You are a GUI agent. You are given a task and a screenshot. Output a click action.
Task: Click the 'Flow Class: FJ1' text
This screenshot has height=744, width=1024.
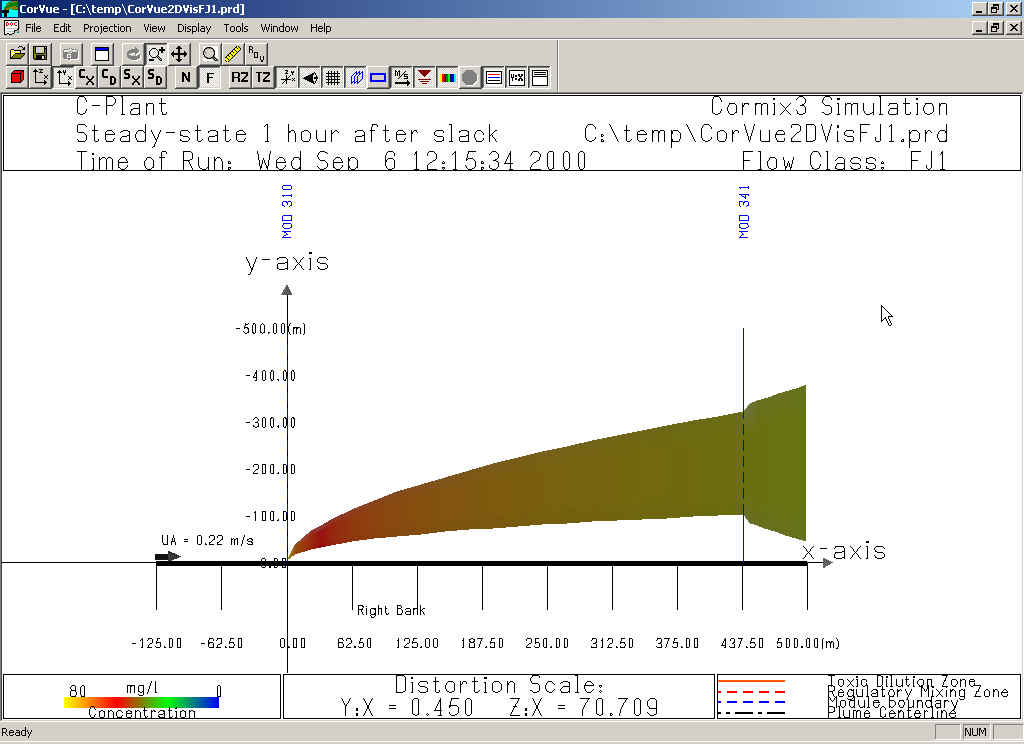click(844, 161)
